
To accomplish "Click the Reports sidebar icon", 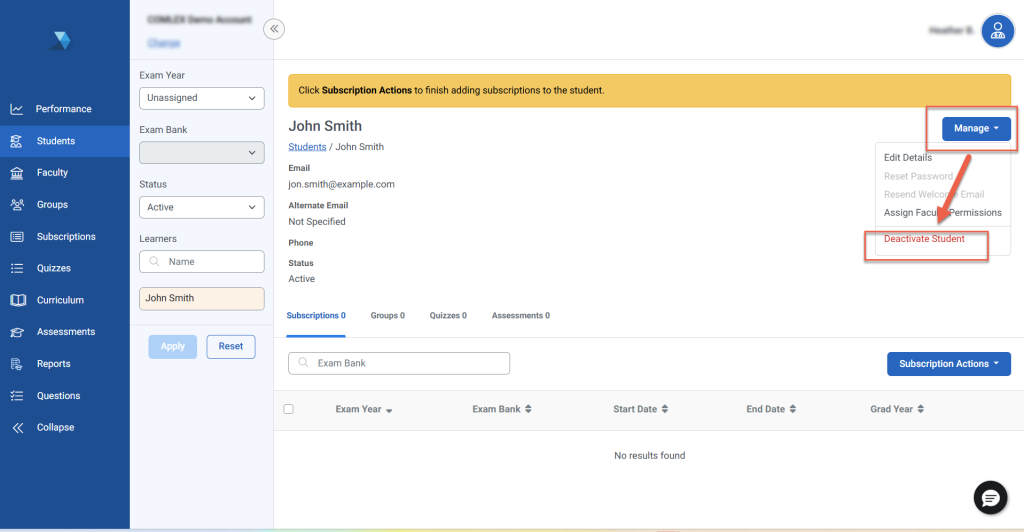I will (17, 364).
